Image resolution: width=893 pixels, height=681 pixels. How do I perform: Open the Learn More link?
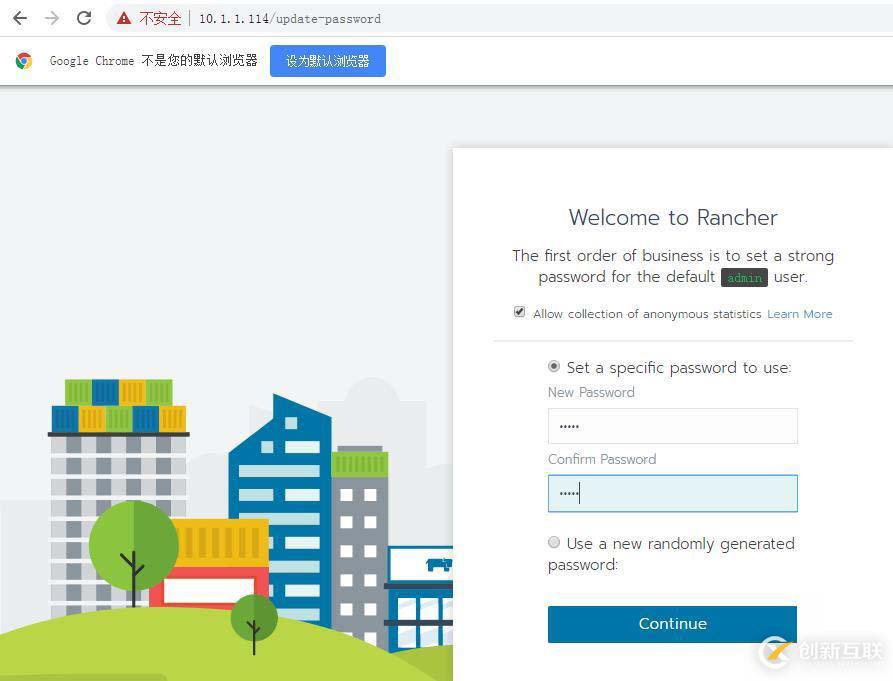coord(800,314)
